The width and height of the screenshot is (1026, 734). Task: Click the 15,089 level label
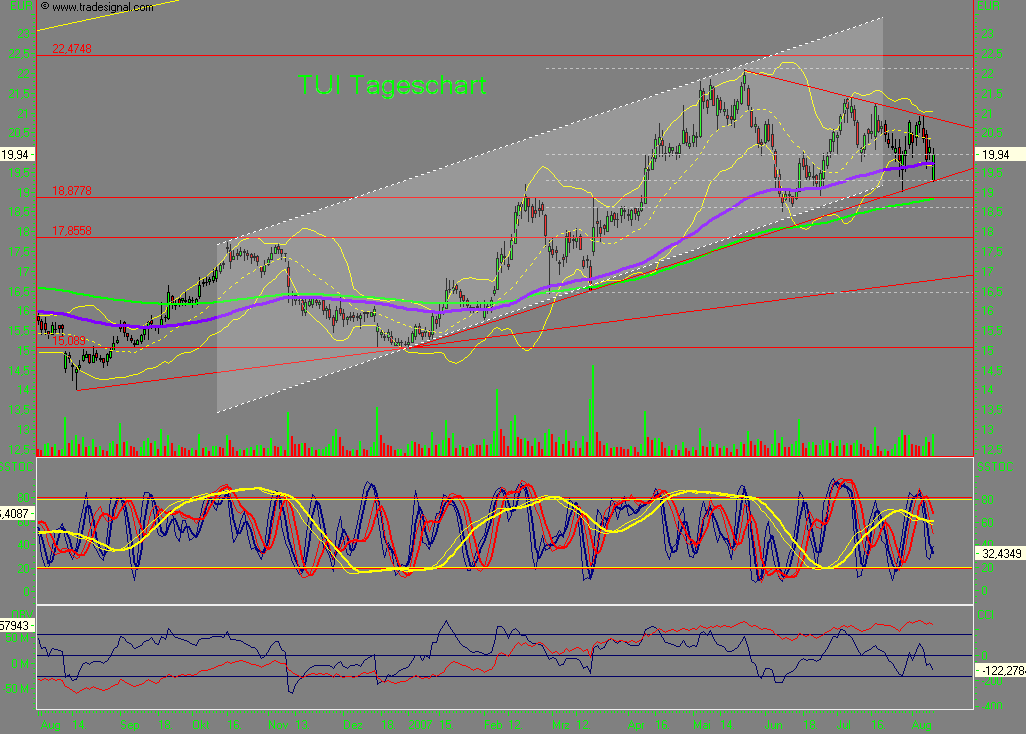[68, 339]
